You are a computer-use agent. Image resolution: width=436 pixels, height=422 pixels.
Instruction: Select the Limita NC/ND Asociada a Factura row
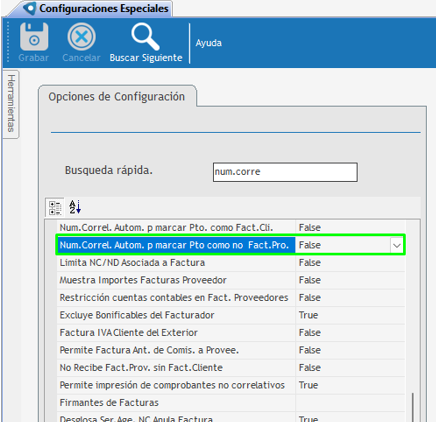tap(231, 263)
